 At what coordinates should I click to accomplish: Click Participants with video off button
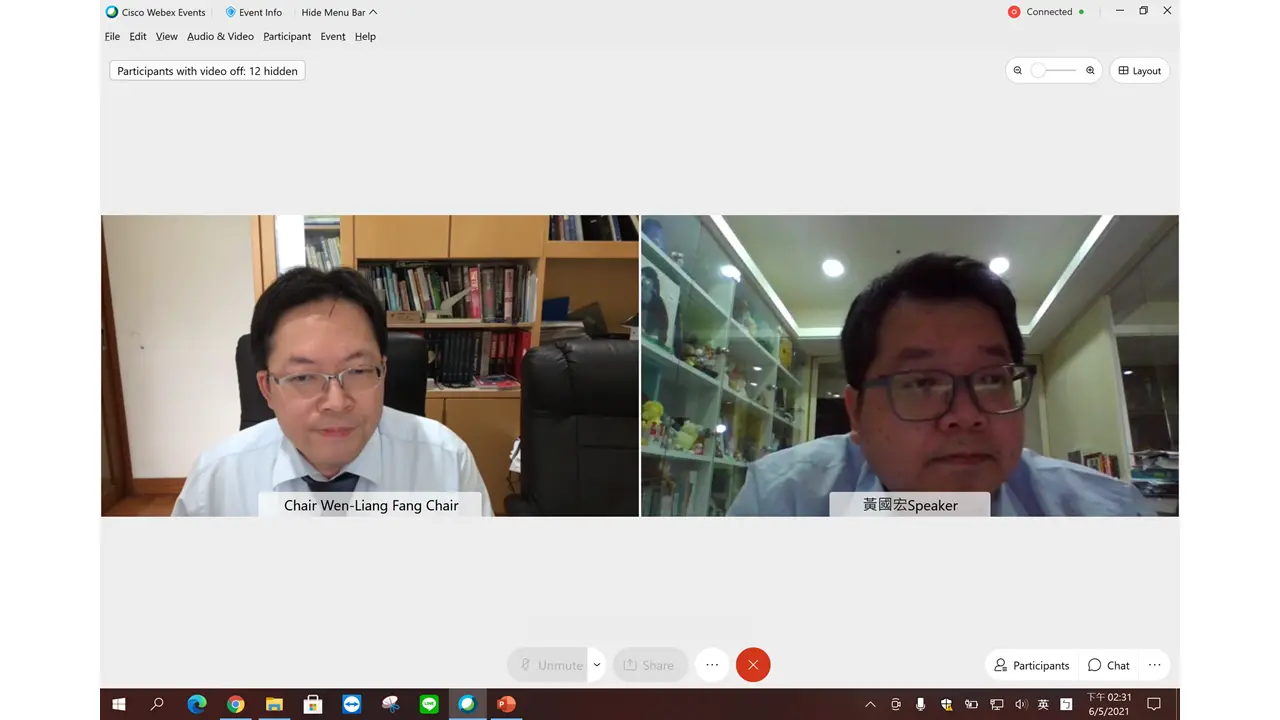pyautogui.click(x=207, y=71)
